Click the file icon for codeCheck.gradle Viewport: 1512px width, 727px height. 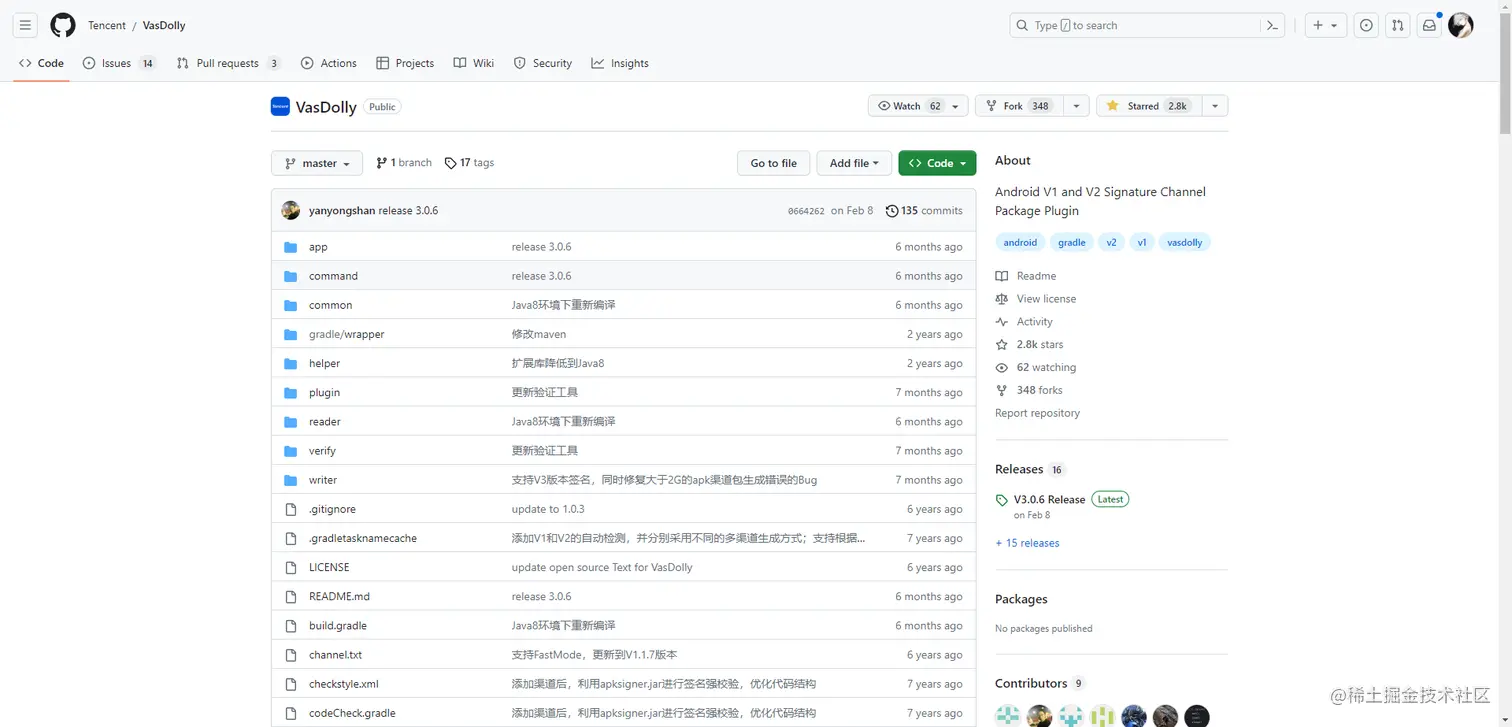(291, 713)
